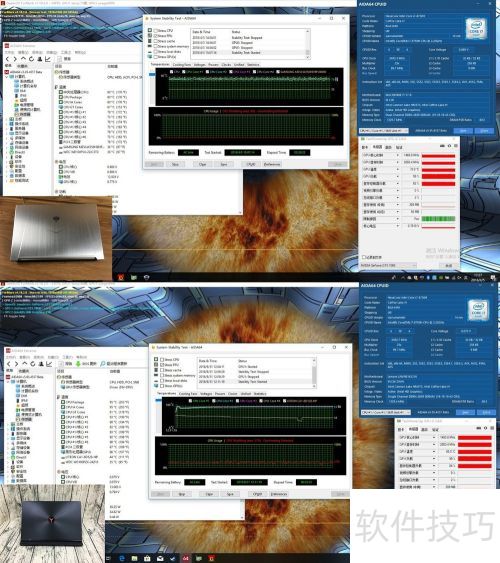The width and height of the screenshot is (500, 563).
Task: Open File Explorer on lower taskbar
Action: (x=134, y=558)
